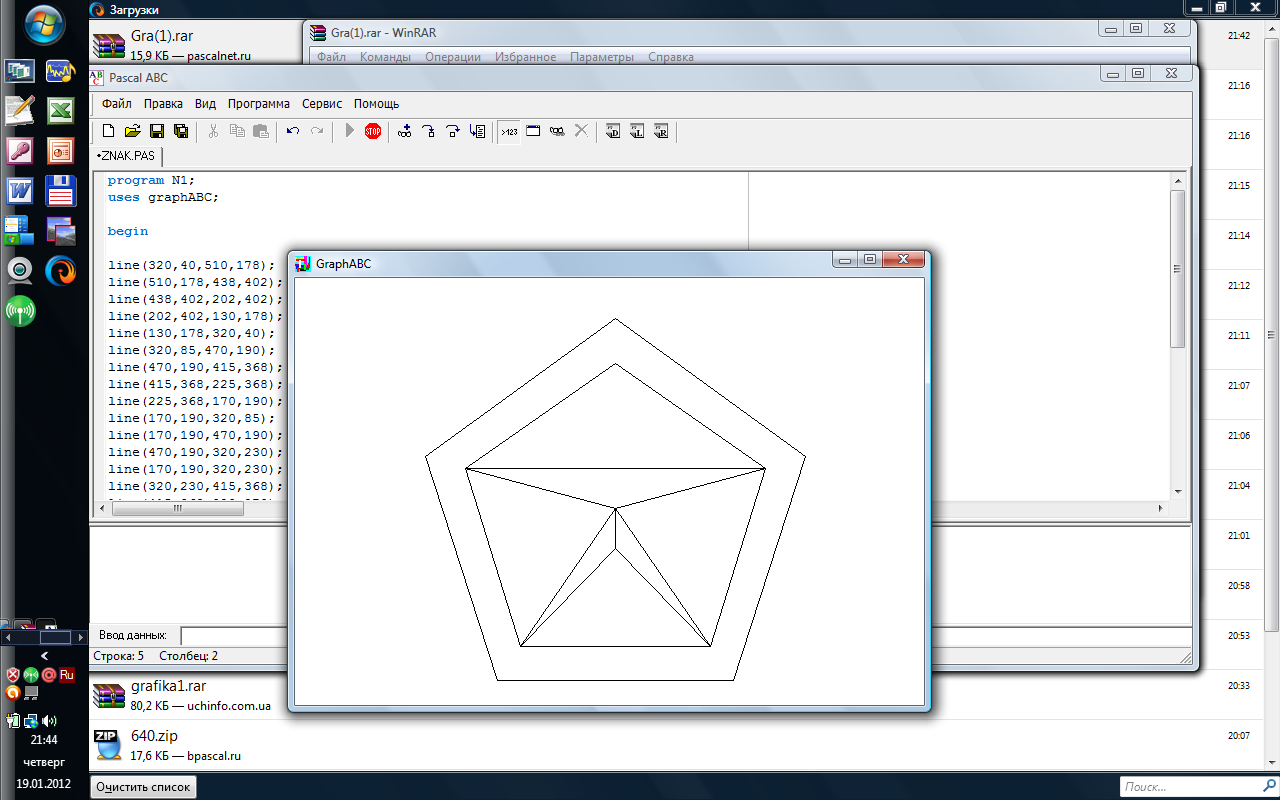
Task: Click the Строка: 5 status bar entry
Action: (x=119, y=656)
